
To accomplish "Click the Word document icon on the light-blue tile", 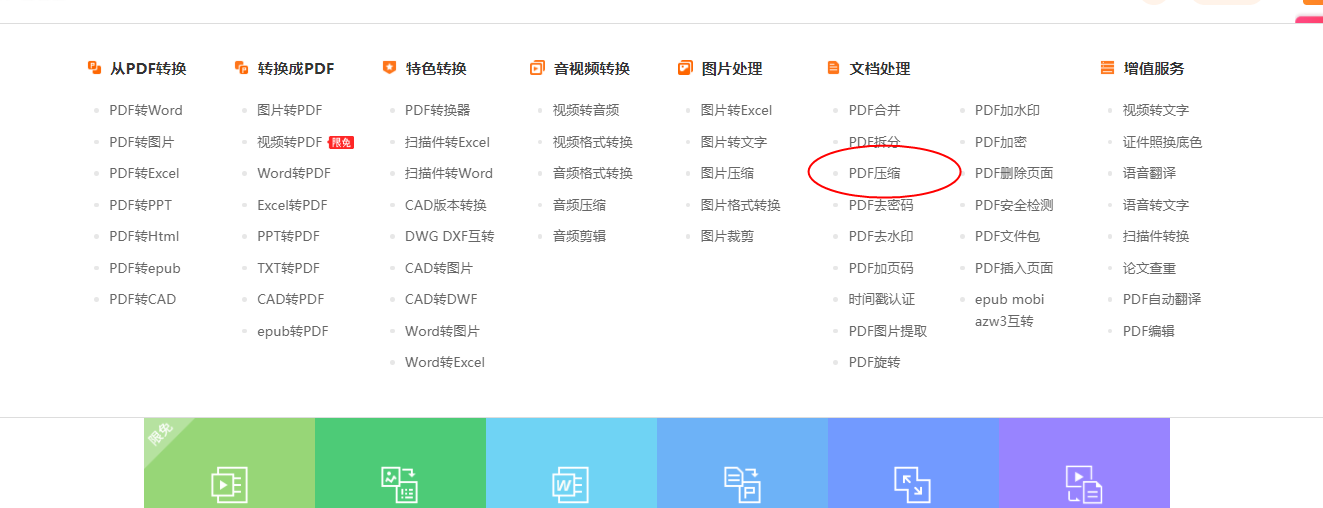I will [571, 484].
